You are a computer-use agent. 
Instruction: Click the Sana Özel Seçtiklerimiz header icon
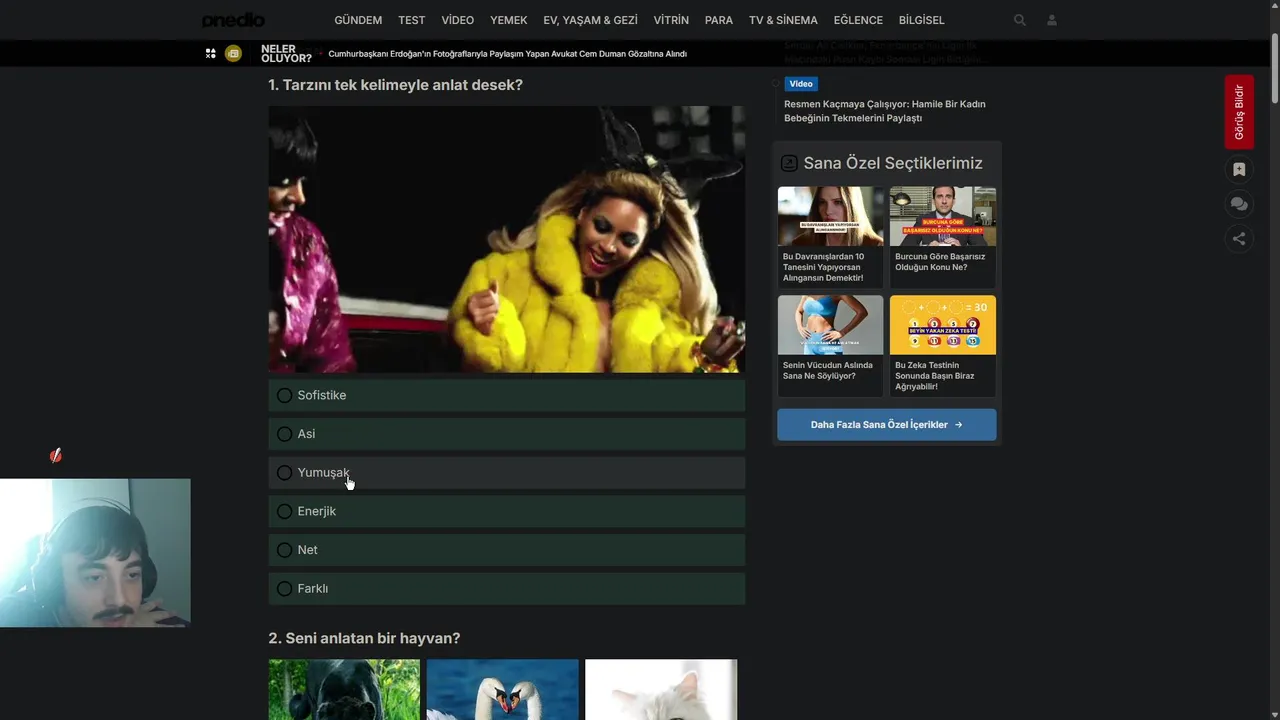tap(789, 163)
